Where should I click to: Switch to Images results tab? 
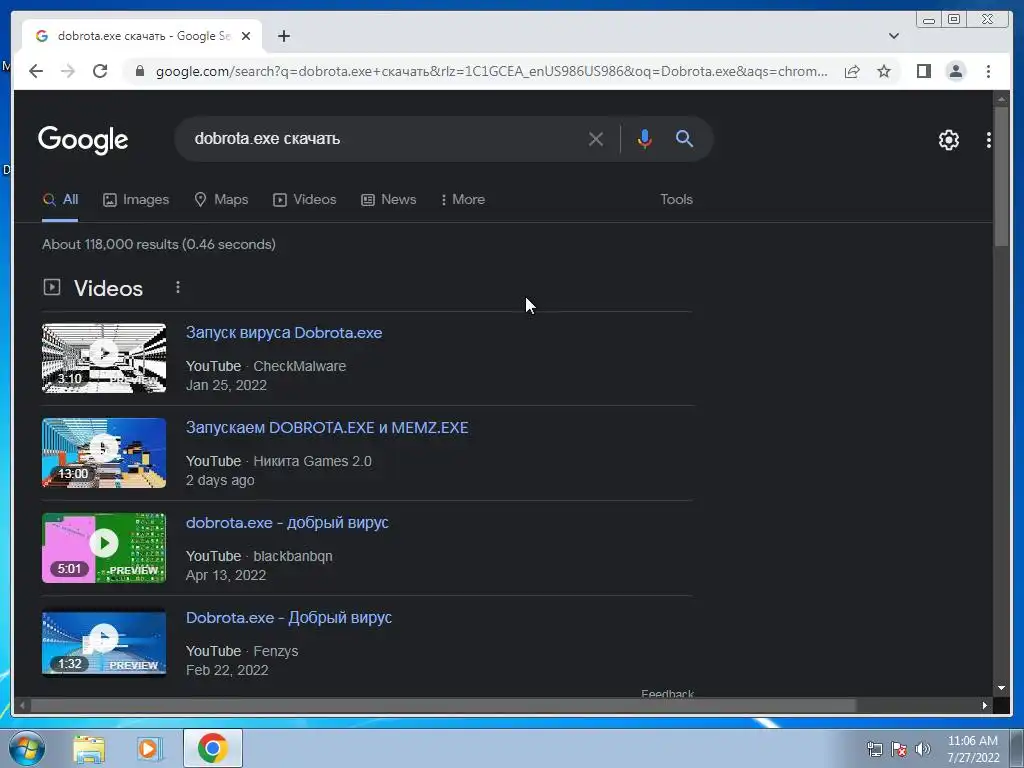click(136, 200)
